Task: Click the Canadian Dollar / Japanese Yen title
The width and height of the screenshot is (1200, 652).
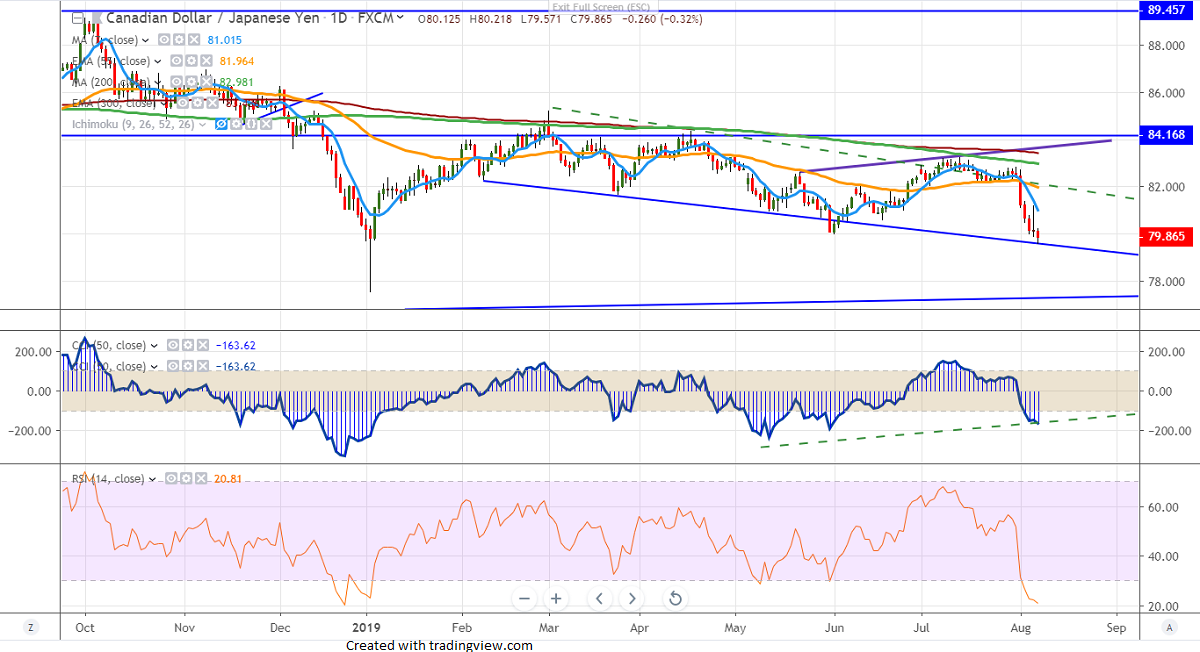Action: coord(212,17)
